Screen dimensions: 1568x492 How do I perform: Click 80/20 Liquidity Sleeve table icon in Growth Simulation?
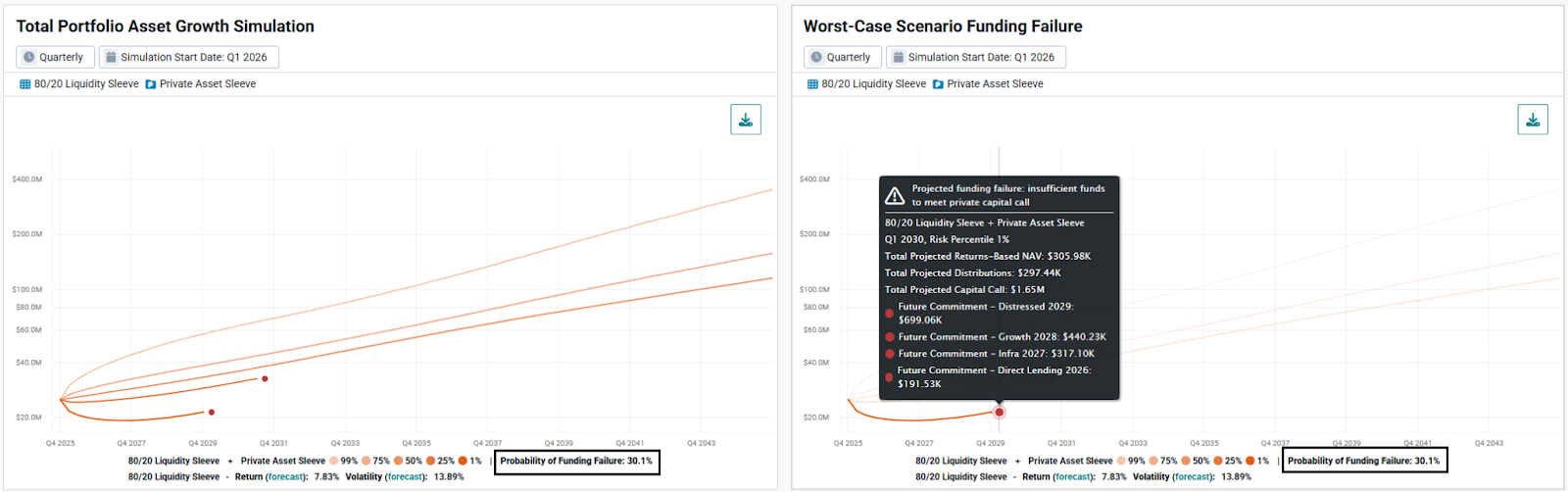tap(25, 84)
